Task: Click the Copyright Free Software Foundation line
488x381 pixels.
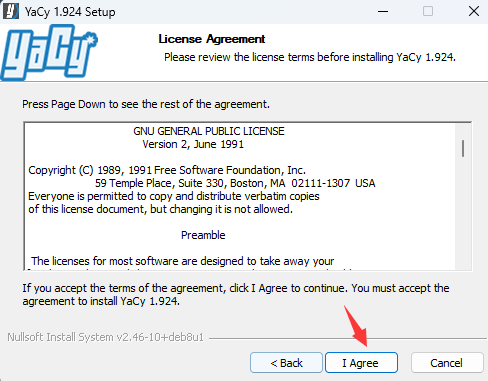Action: (167, 170)
